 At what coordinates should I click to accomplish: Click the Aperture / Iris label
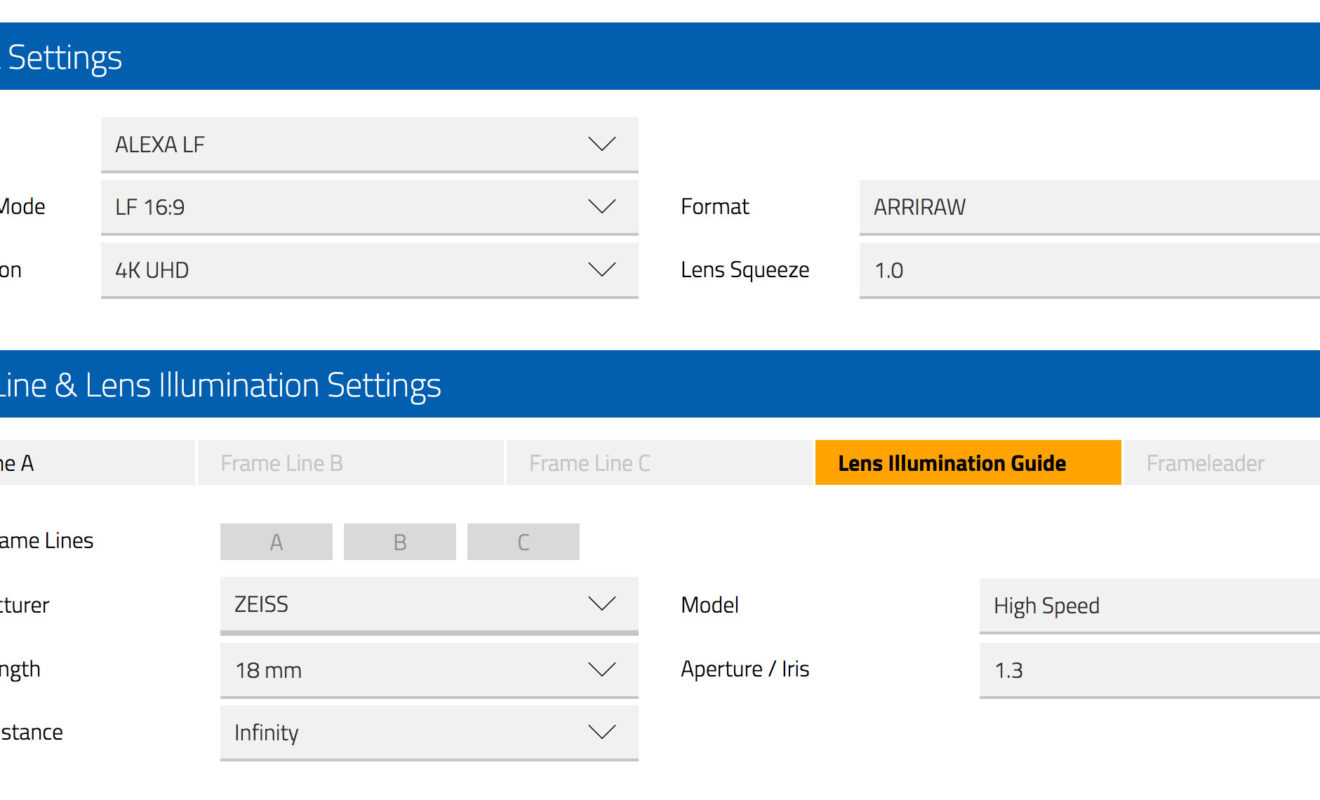point(745,669)
